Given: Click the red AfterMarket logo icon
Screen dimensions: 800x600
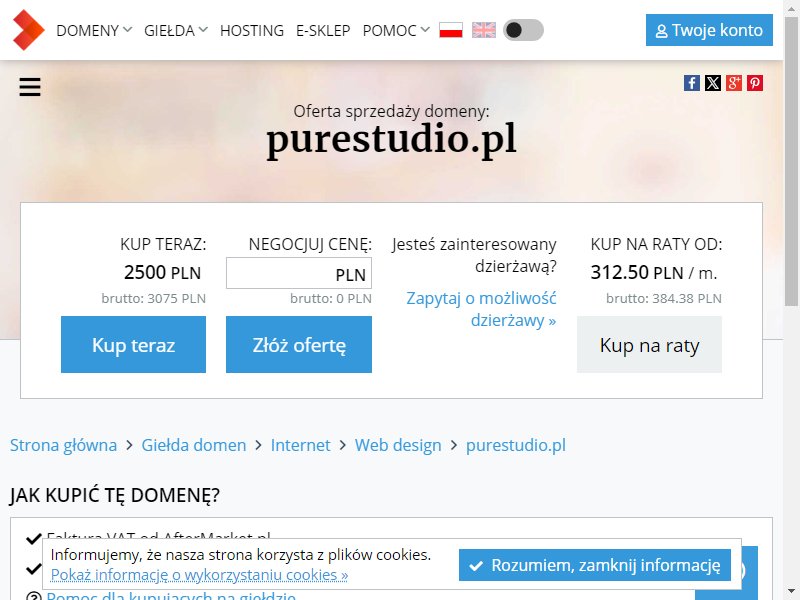Looking at the screenshot, I should click(x=29, y=30).
